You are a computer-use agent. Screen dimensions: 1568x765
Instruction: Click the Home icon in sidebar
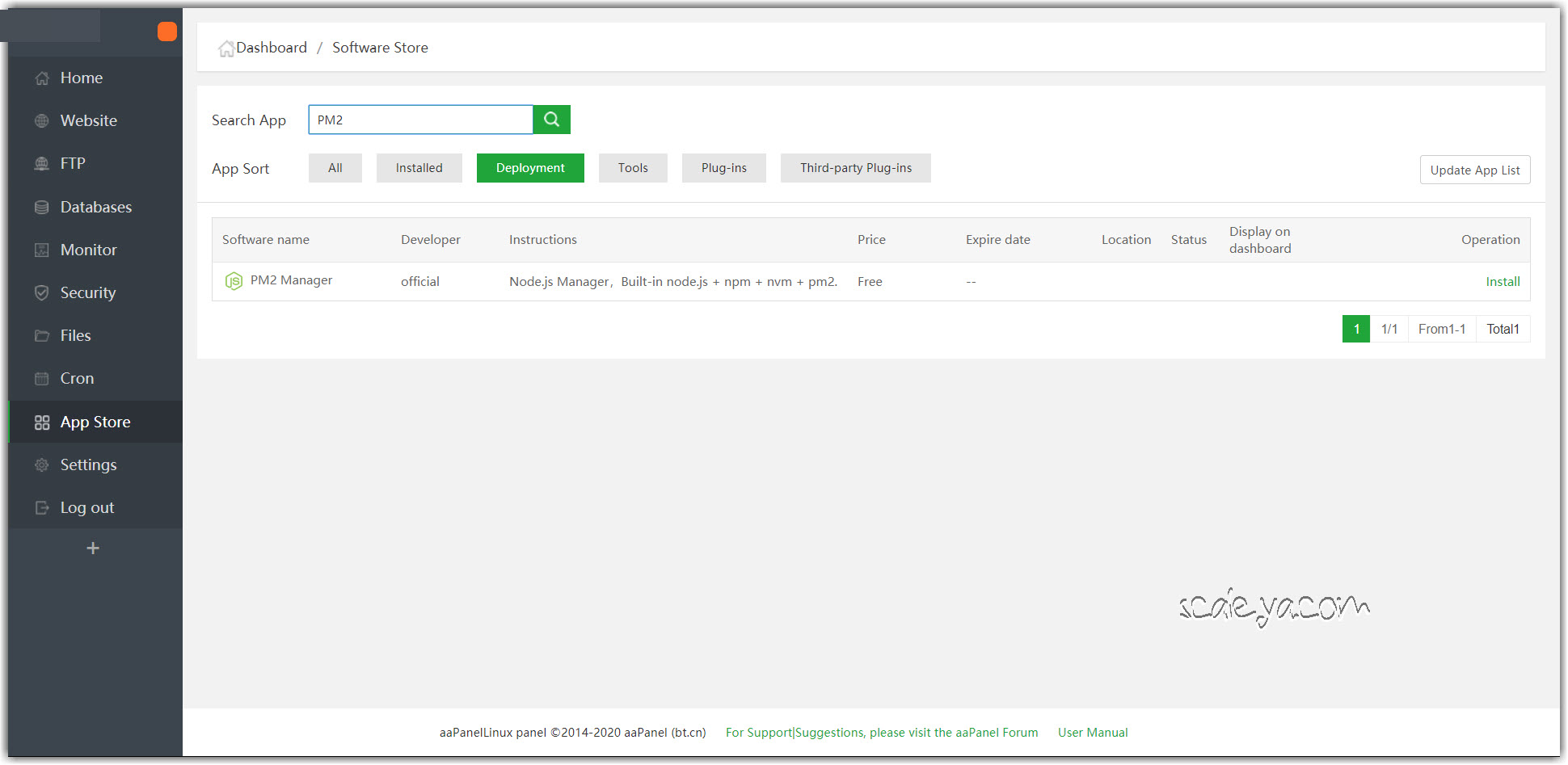[42, 78]
